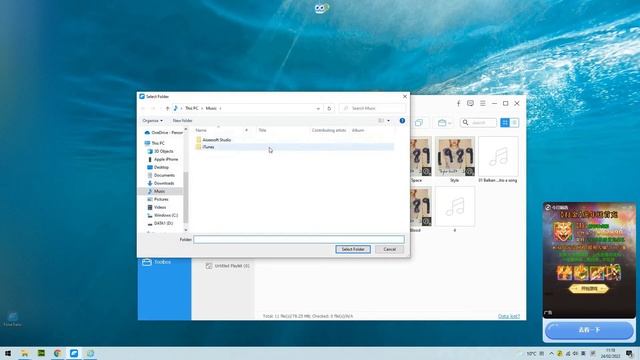Open File Explorer from the taskbar
Viewport: 640px width, 360px height.
pos(24,353)
